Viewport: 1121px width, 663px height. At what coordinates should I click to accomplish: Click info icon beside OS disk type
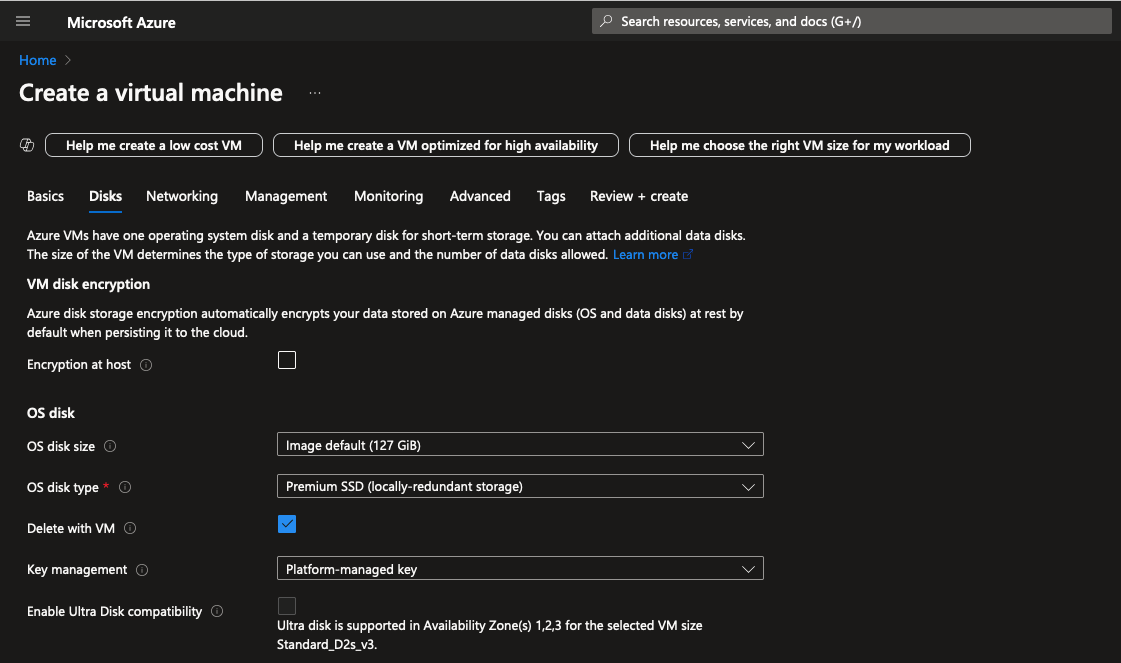pyautogui.click(x=125, y=488)
